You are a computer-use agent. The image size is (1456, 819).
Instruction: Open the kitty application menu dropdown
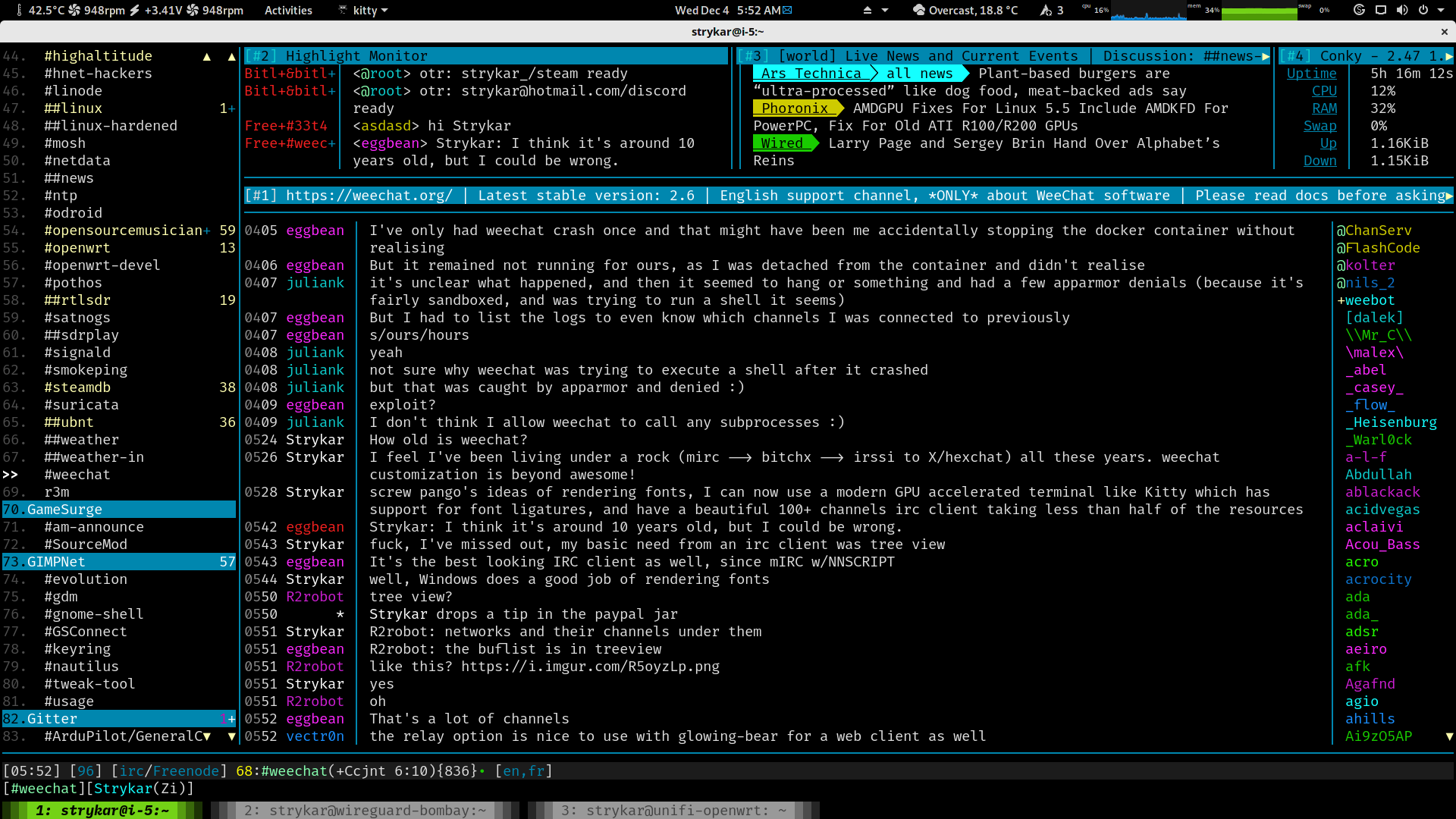(x=362, y=11)
